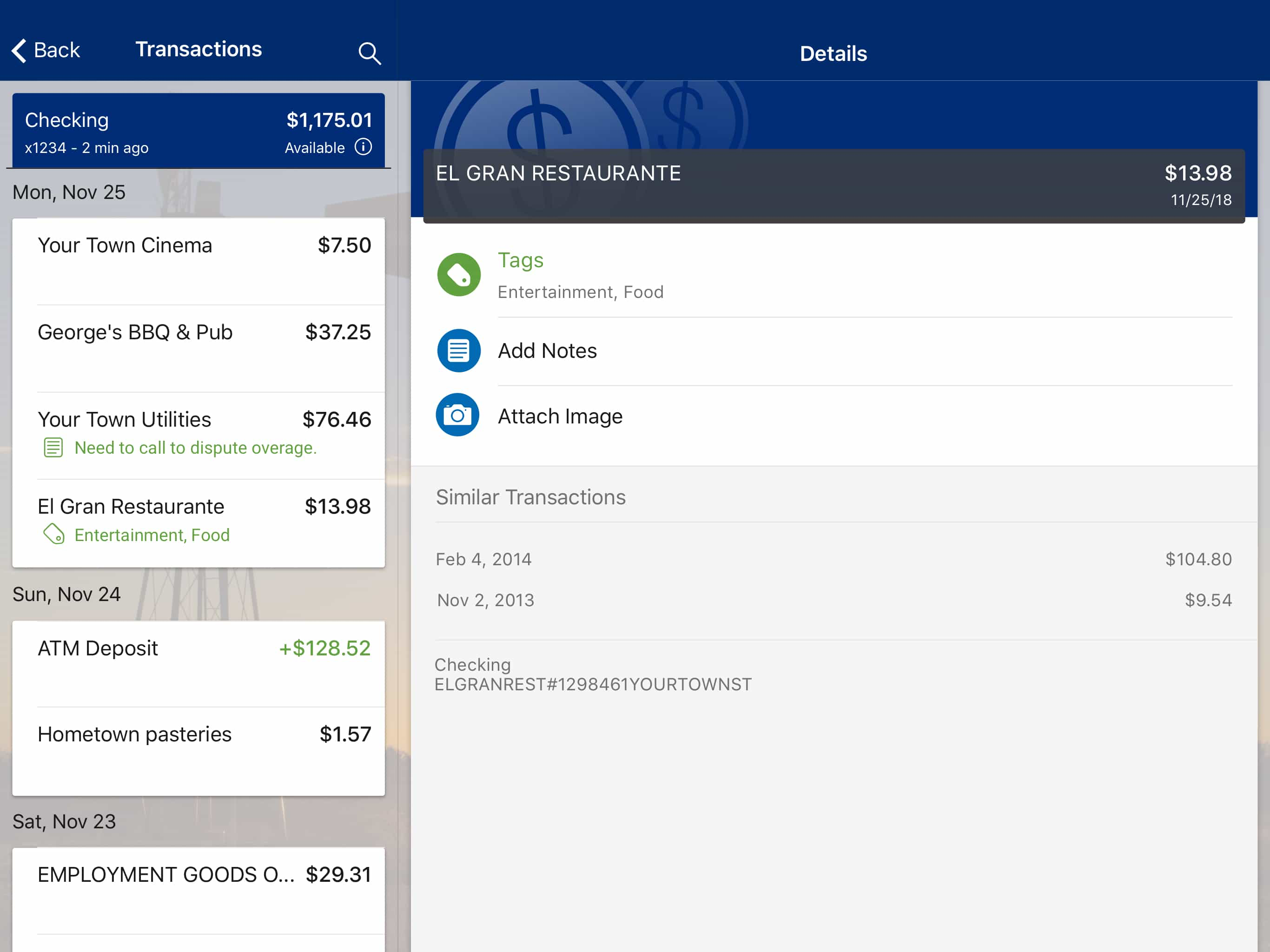Tap the blue Add Notes icon
This screenshot has width=1270, height=952.
click(x=459, y=351)
